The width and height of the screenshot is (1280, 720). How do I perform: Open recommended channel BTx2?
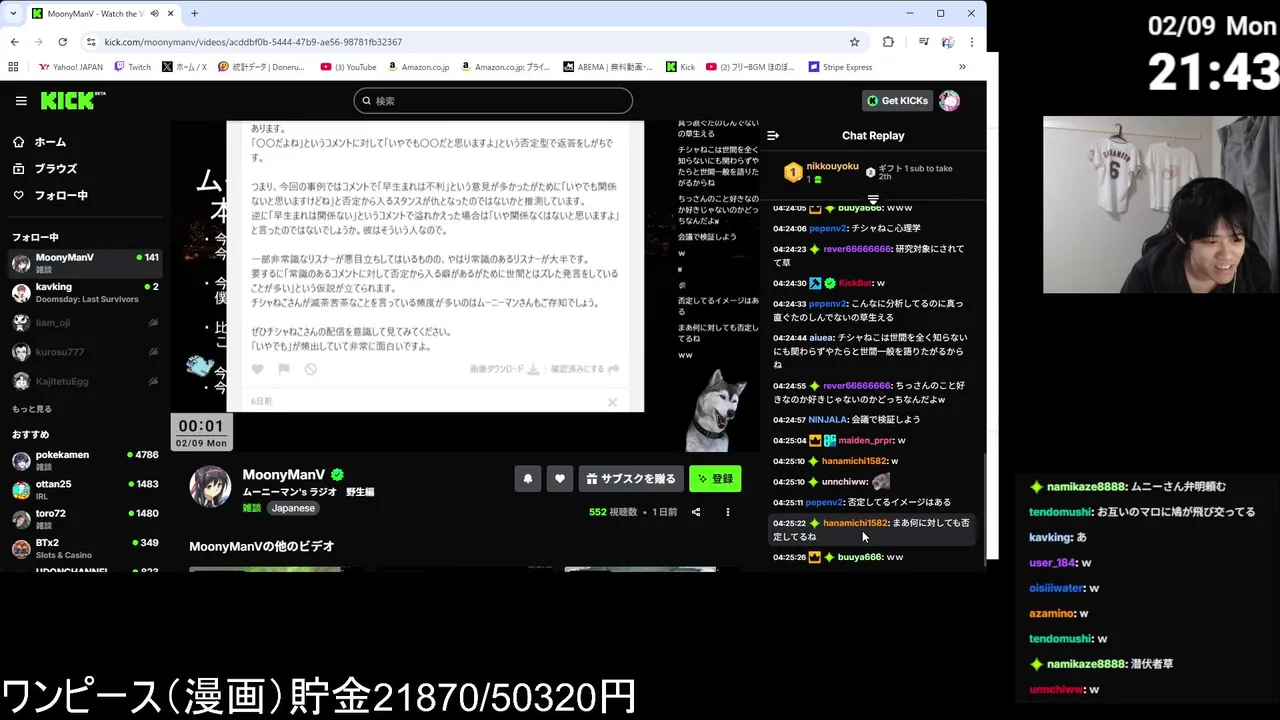pyautogui.click(x=85, y=548)
